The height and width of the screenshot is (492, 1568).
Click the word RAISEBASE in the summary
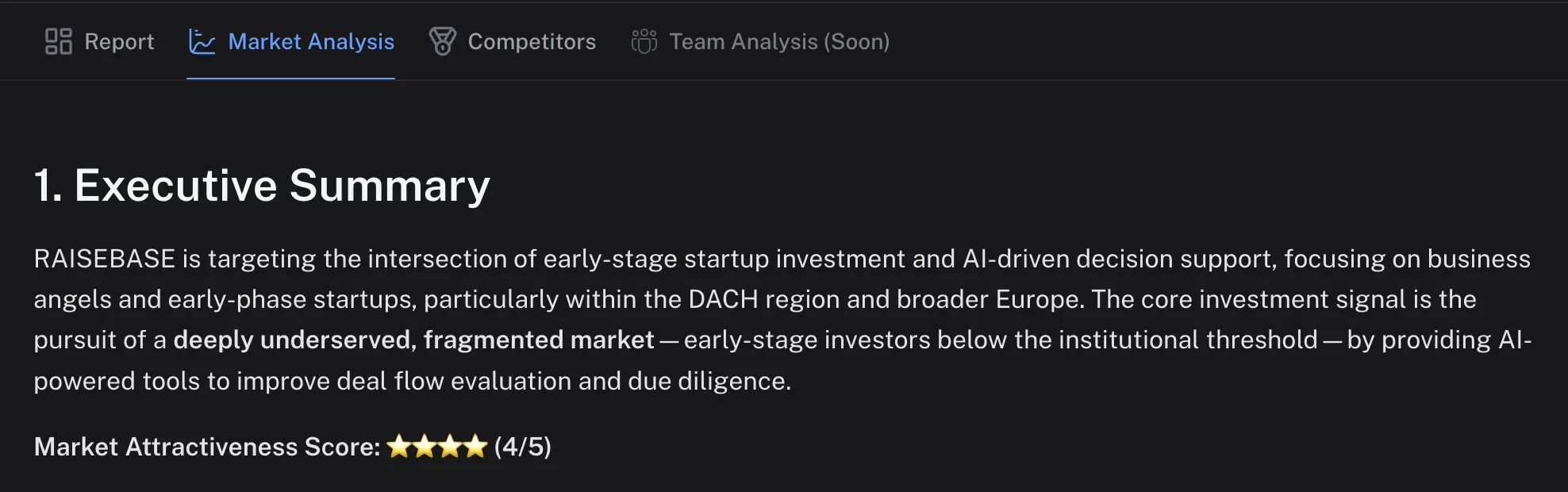(104, 259)
